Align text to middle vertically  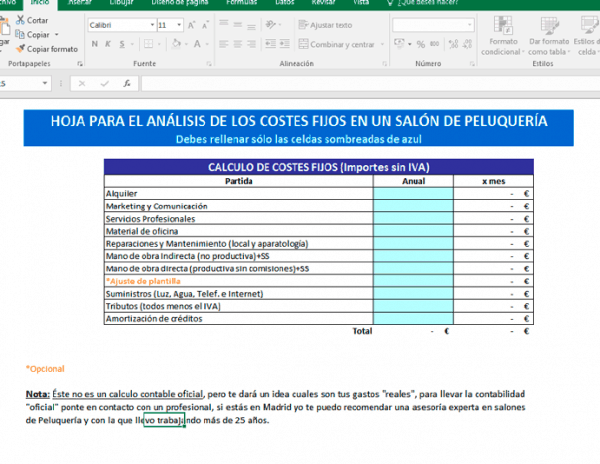(x=238, y=25)
